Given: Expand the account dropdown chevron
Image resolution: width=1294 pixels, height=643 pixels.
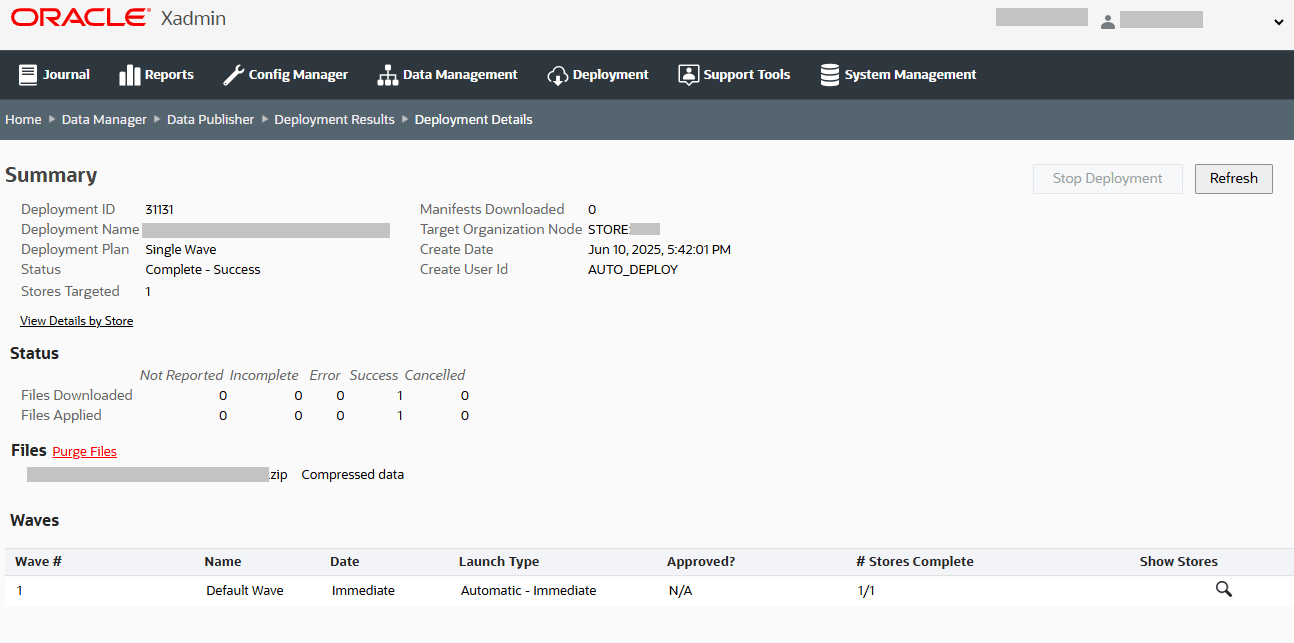Looking at the screenshot, I should (x=1278, y=21).
